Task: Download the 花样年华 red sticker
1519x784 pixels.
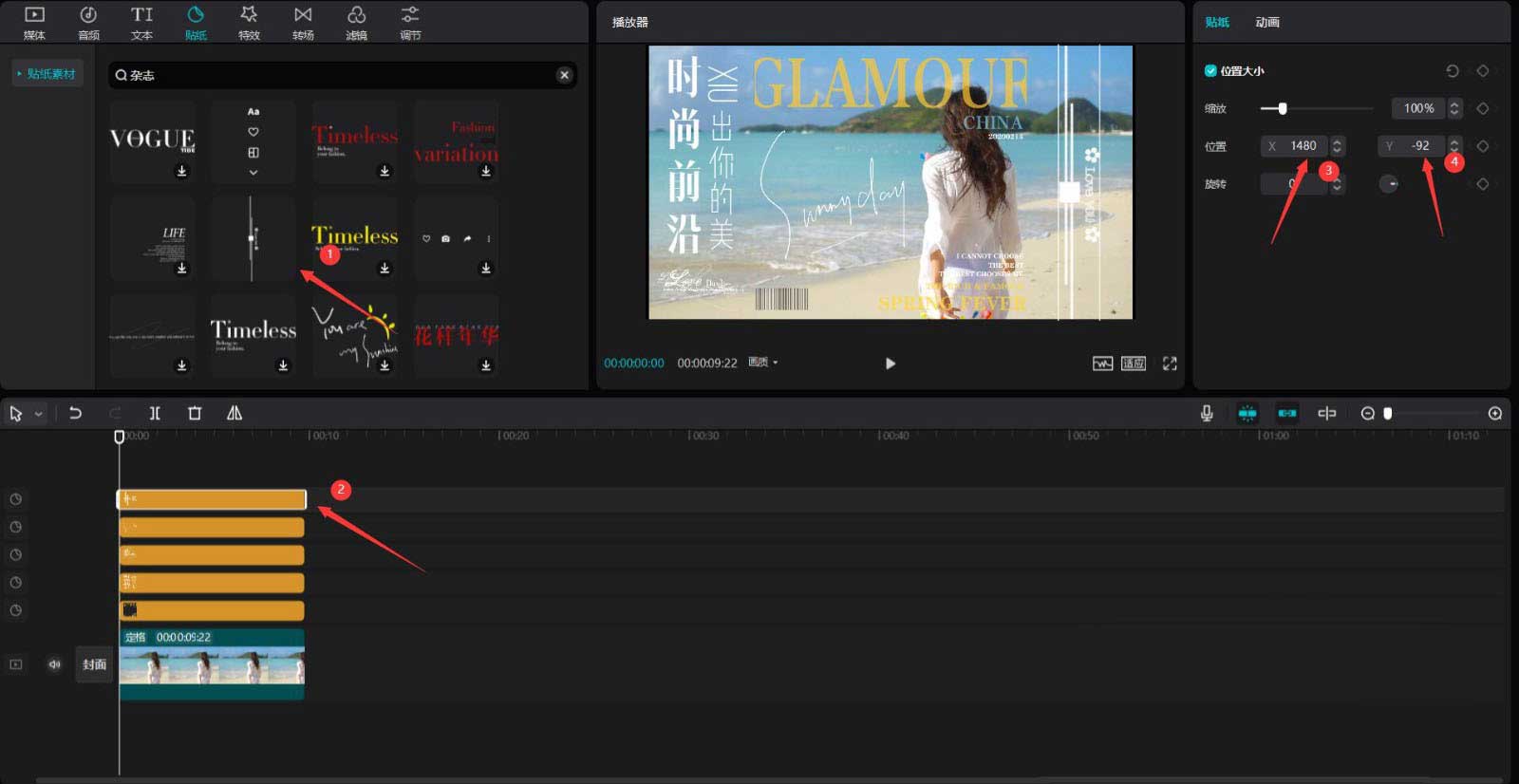Action: 486,365
